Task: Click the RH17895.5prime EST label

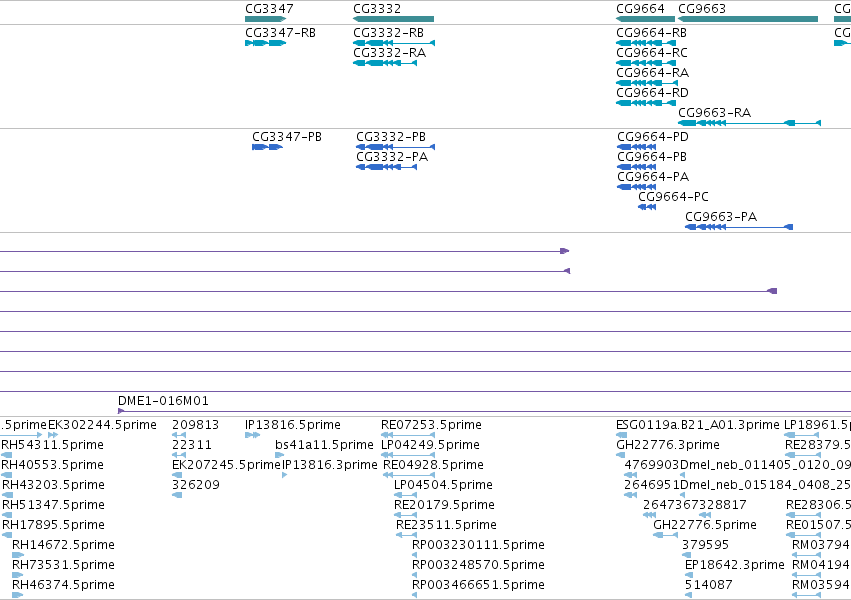Action: tap(53, 525)
